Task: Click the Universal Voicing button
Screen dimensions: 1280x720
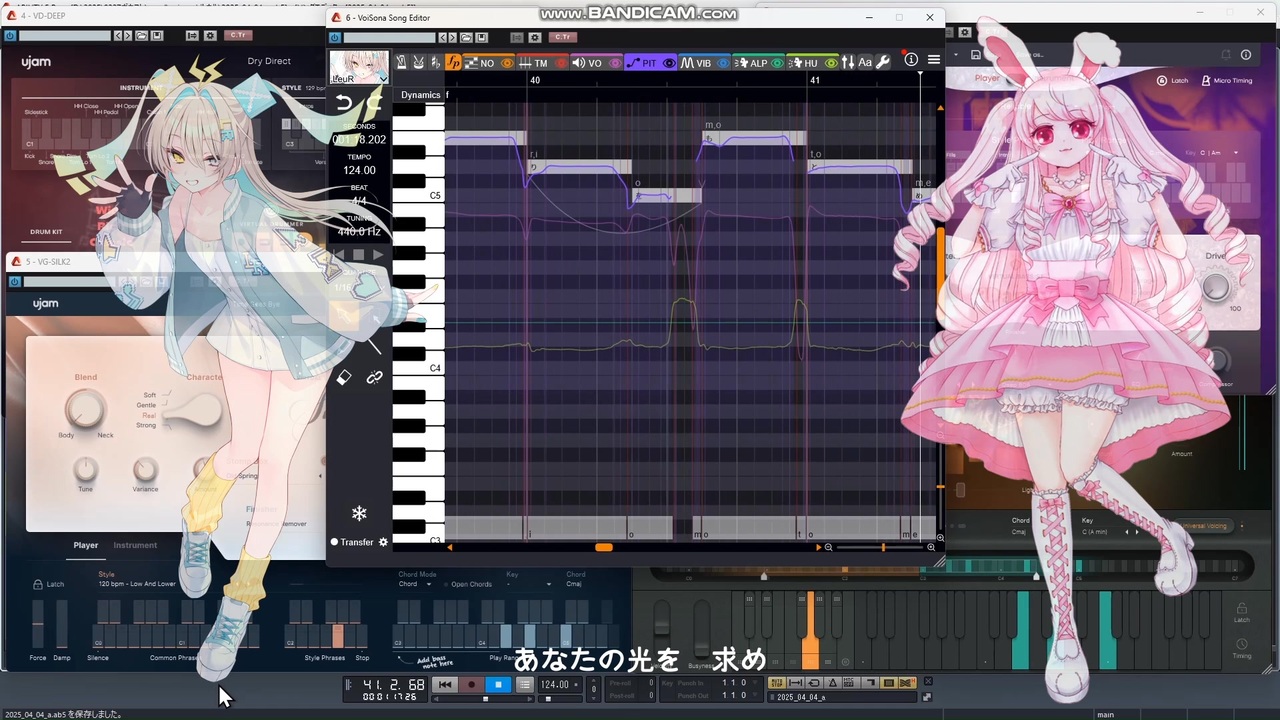Action: (1205, 526)
